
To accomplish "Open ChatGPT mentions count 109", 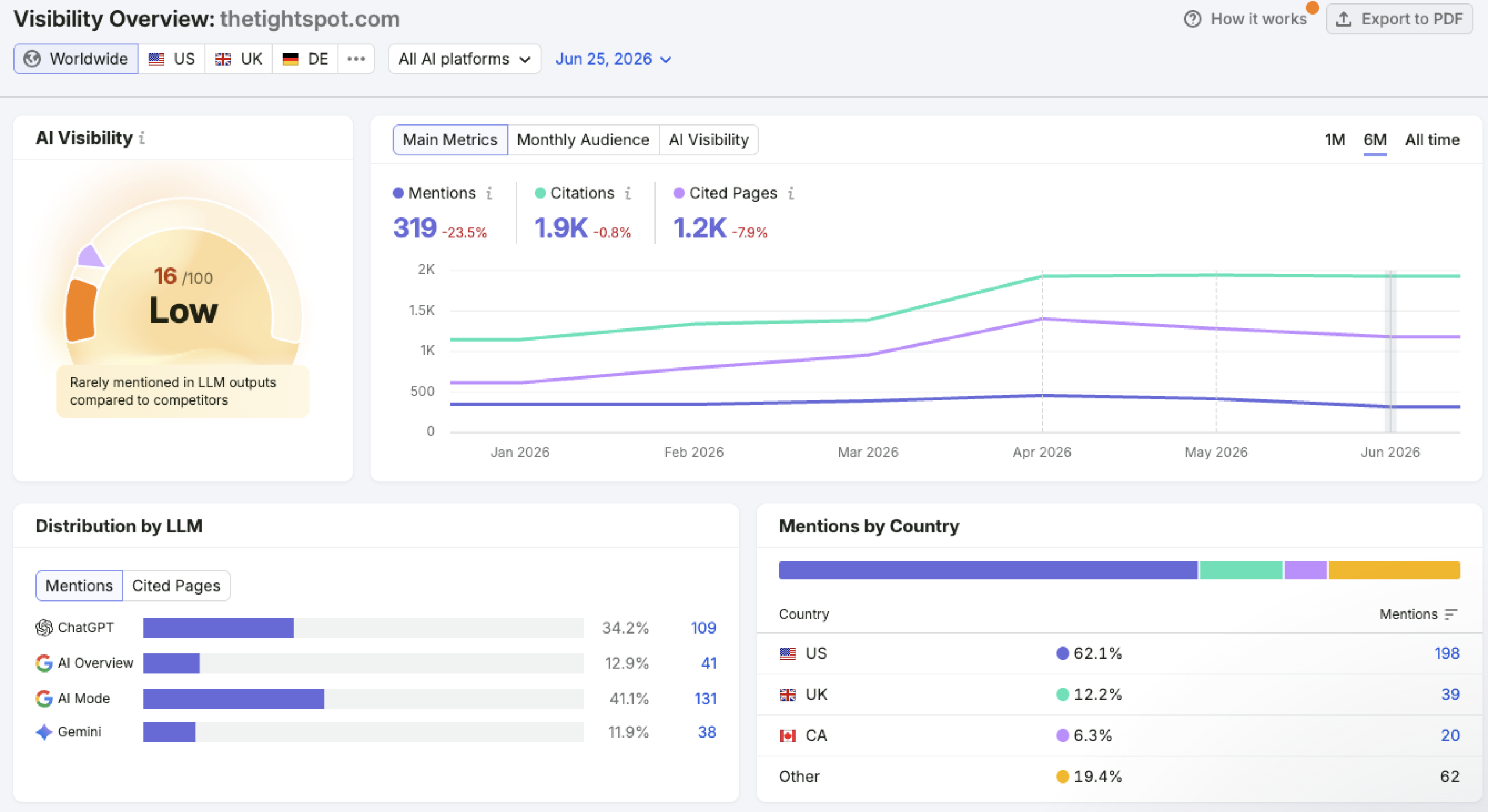I will (x=703, y=628).
